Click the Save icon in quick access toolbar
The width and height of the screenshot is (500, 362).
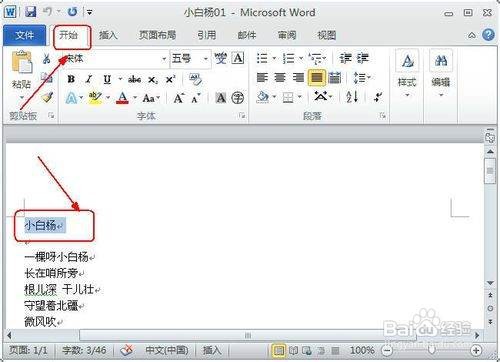(x=31, y=12)
